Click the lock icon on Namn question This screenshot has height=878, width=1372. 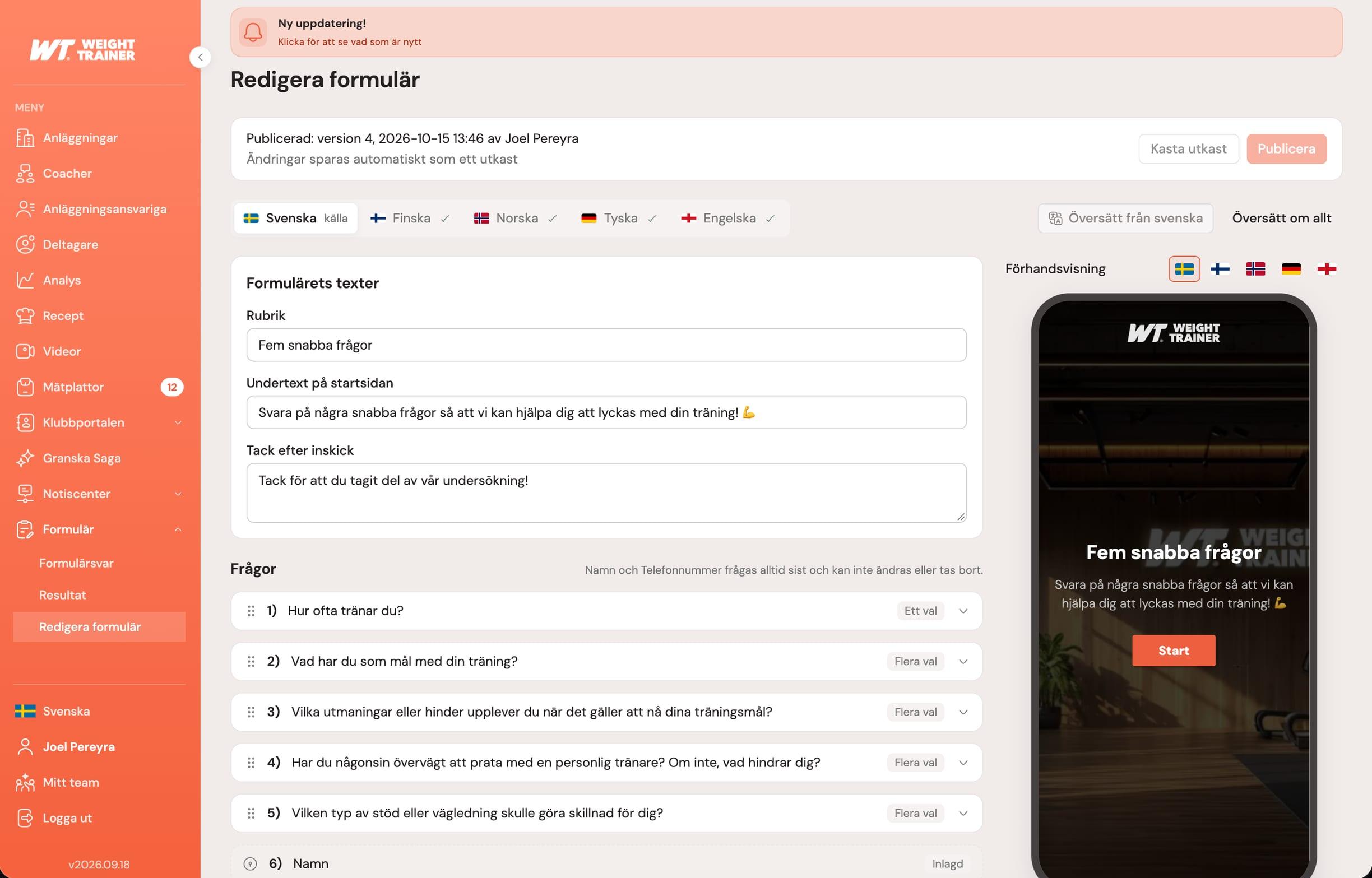[251, 864]
